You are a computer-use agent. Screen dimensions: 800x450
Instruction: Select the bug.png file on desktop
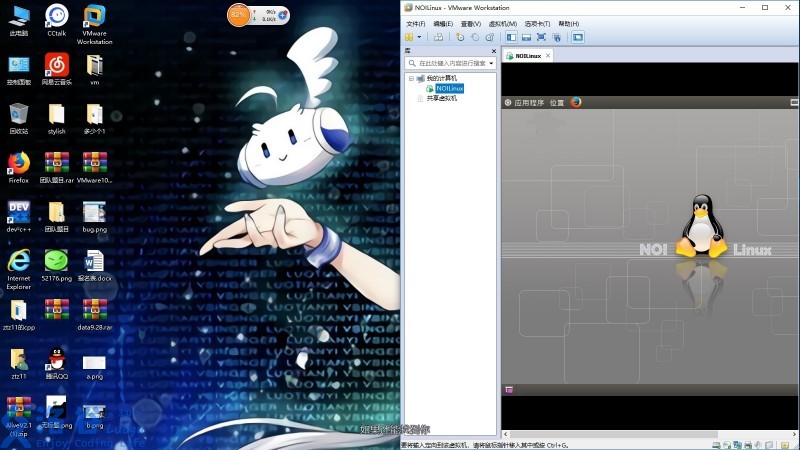click(x=94, y=216)
